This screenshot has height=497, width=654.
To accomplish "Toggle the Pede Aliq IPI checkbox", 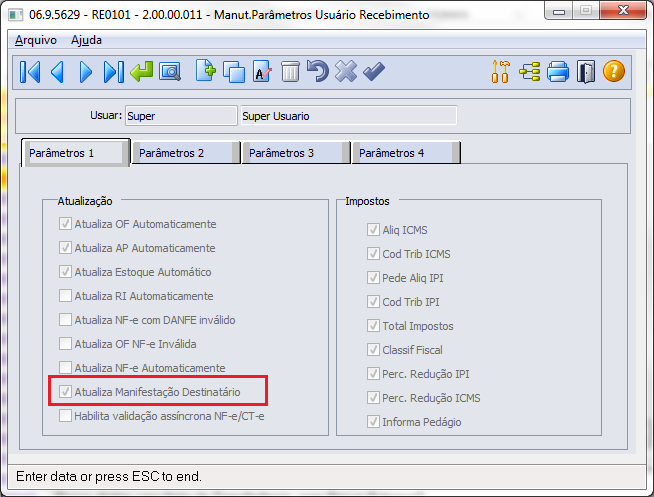I will (373, 278).
